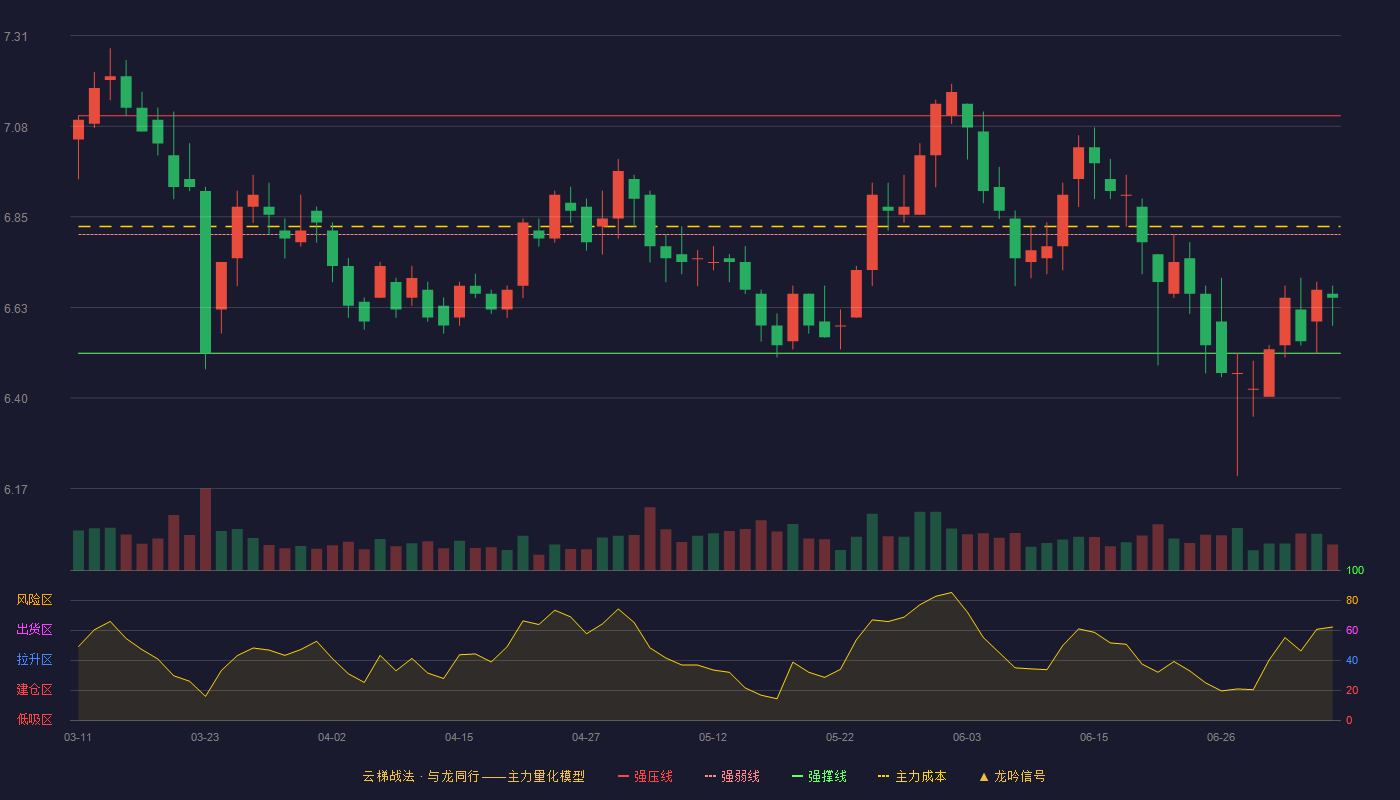Toggle the 强弱线 legend entry
1400x800 pixels.
pyautogui.click(x=732, y=776)
